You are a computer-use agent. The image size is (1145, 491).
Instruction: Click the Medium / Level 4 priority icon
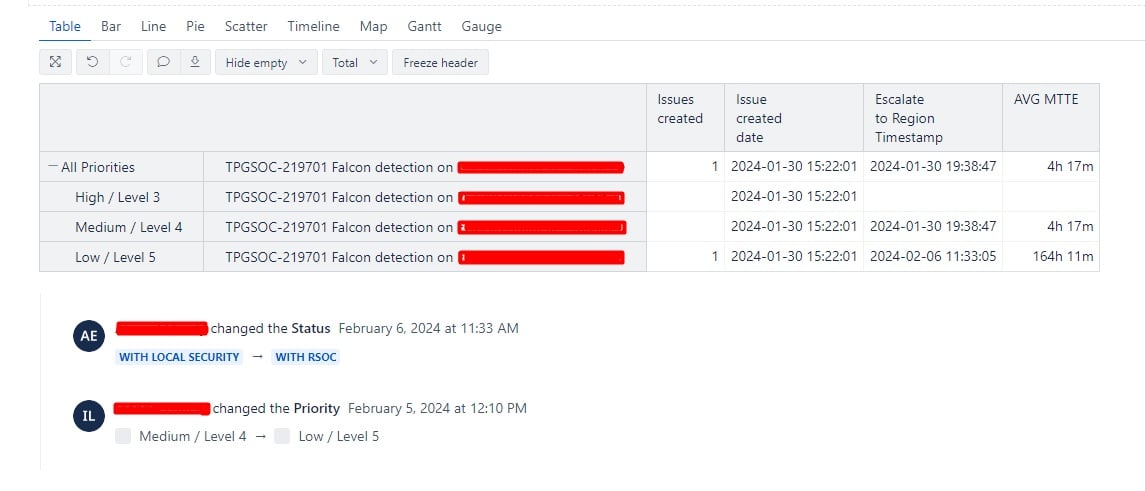click(123, 436)
